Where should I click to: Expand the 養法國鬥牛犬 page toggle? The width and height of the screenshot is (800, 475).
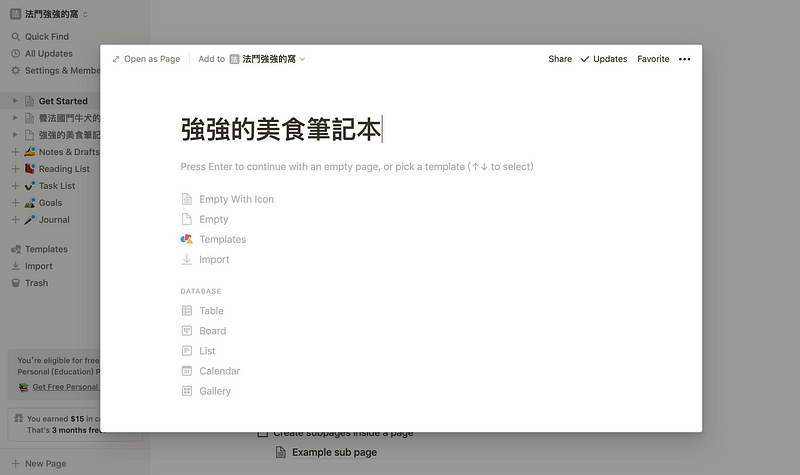(x=15, y=118)
